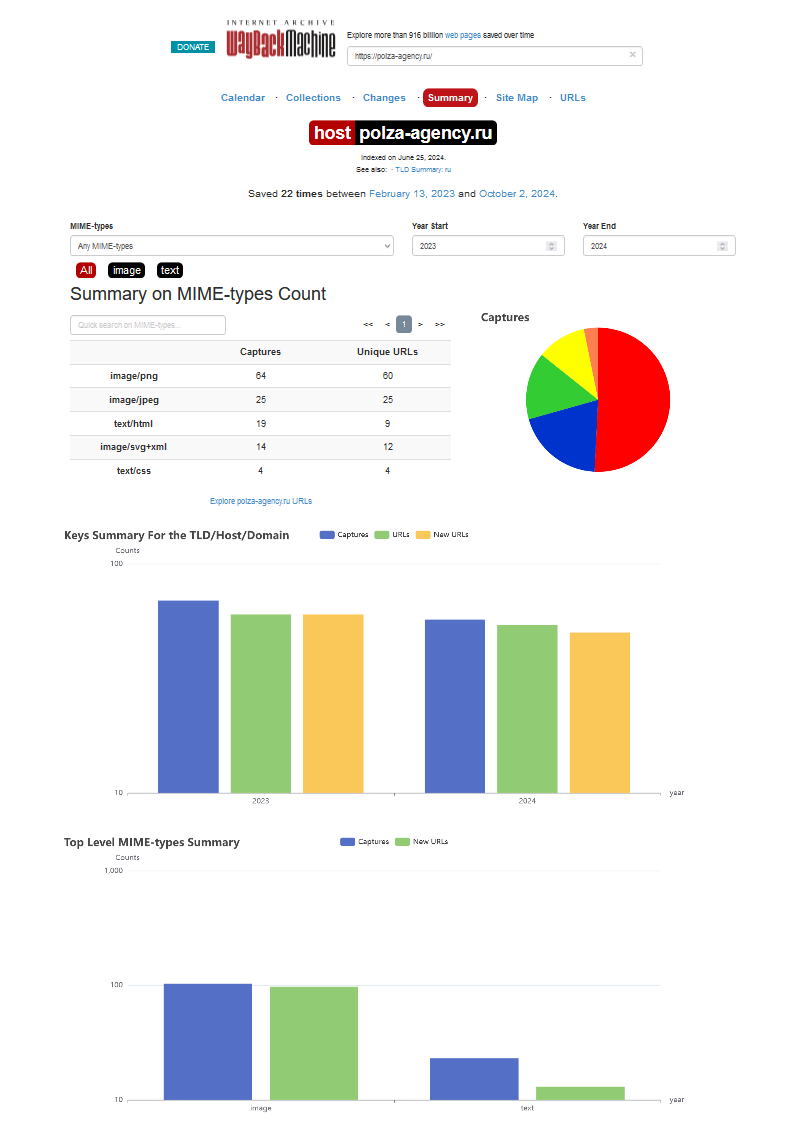
Task: Open the October 2, 2024 capture link
Action: pyautogui.click(x=517, y=194)
